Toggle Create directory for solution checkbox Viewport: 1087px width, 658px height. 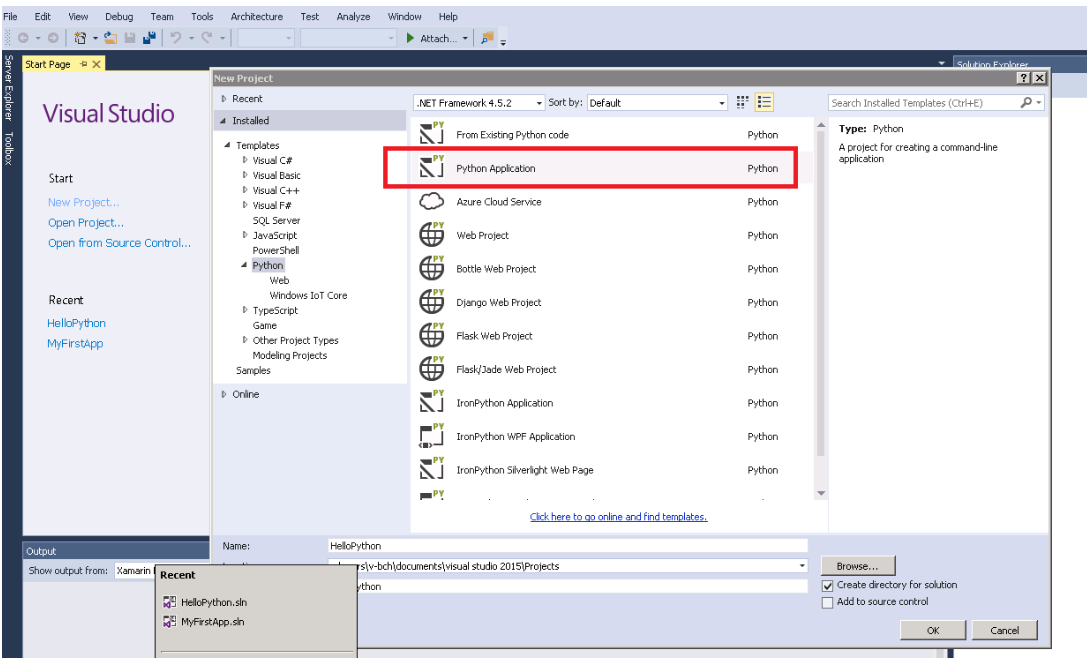827,585
